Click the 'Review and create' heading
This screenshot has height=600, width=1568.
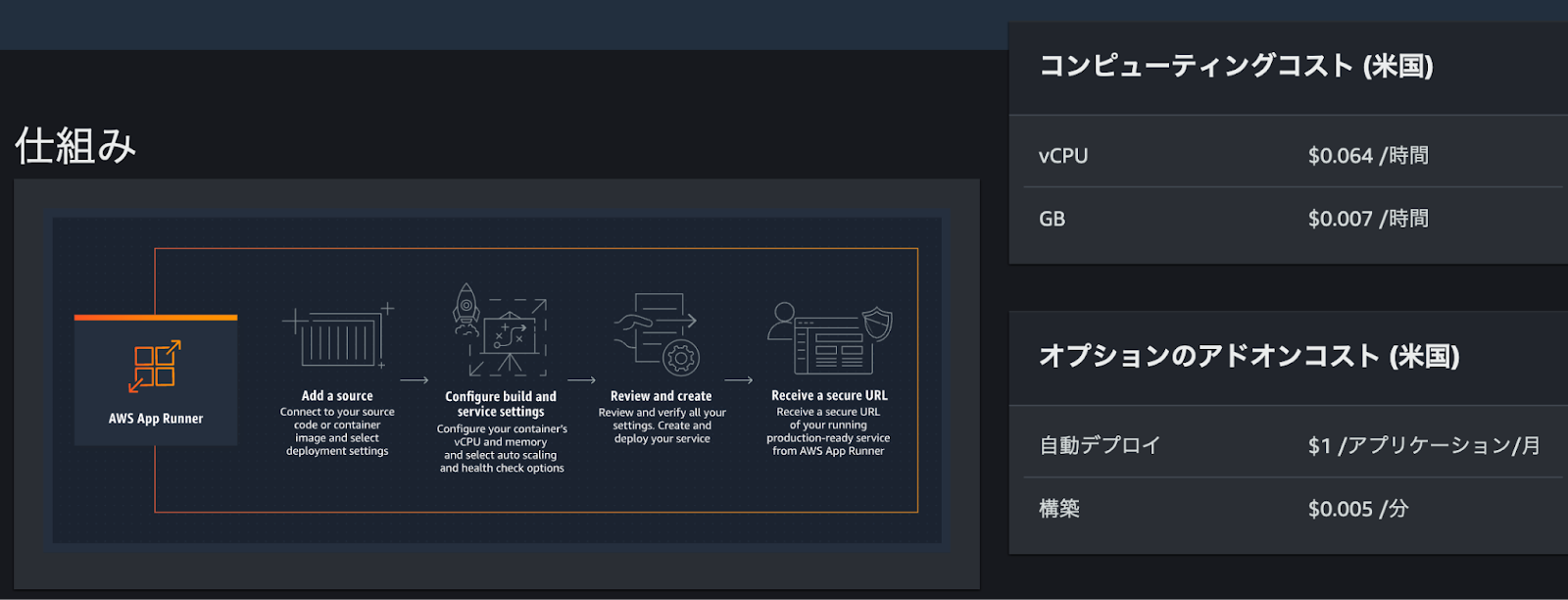[661, 396]
